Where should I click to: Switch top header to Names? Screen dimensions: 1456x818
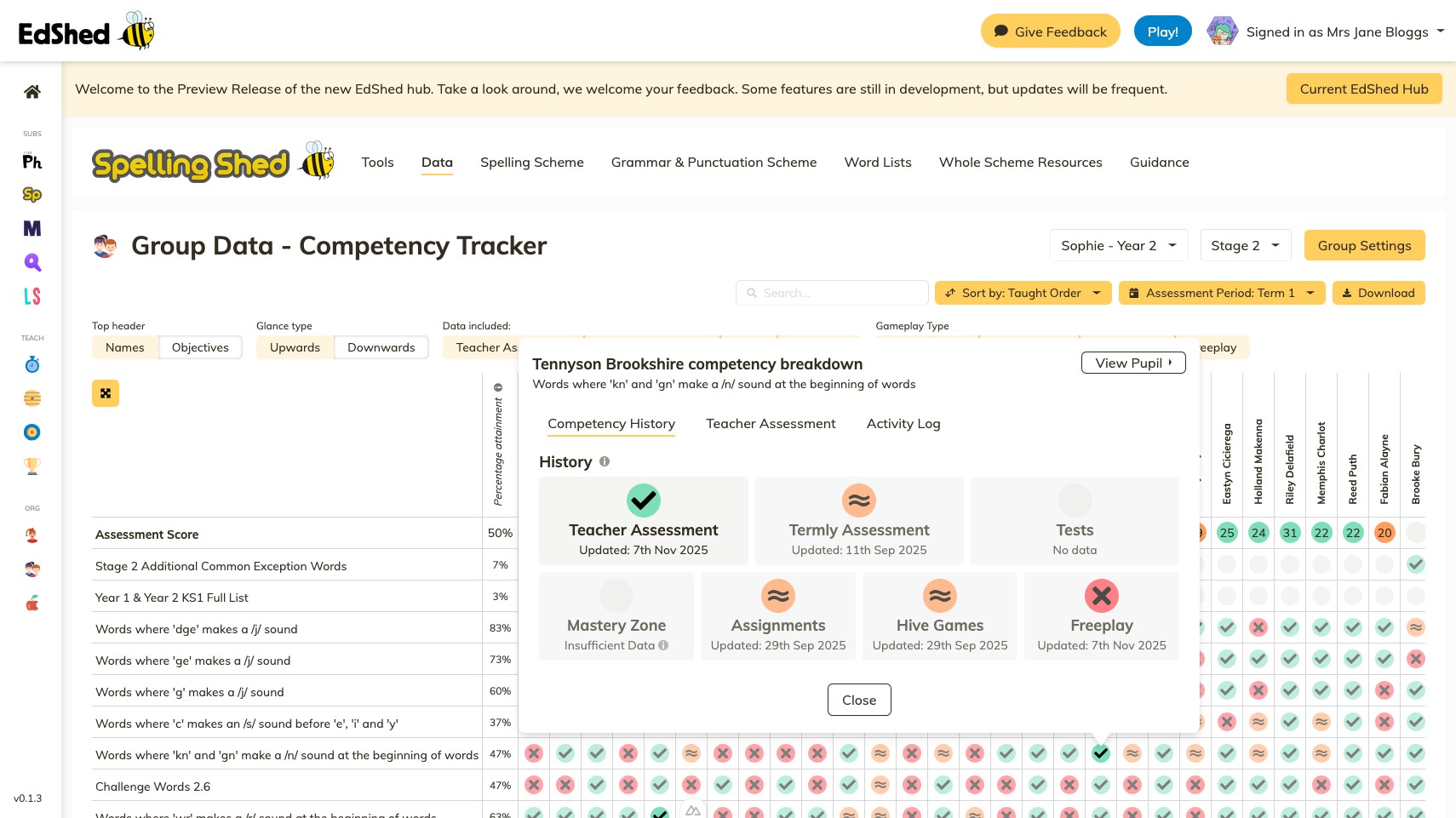(x=125, y=347)
